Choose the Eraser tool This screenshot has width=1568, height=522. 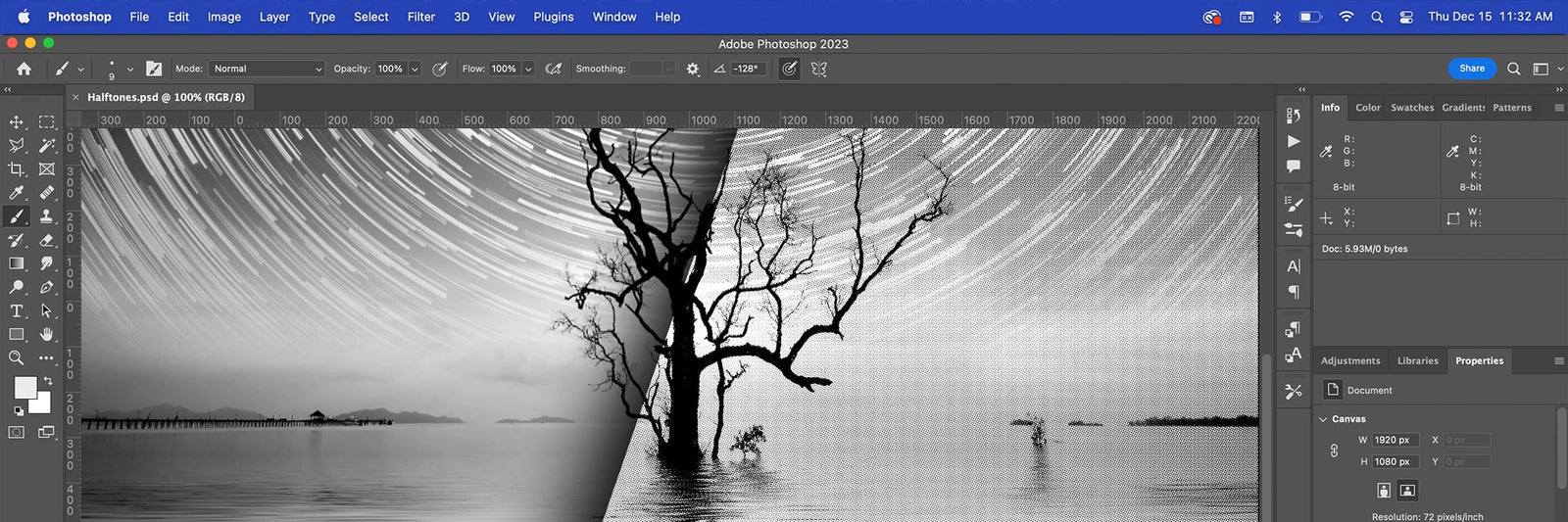(46, 240)
